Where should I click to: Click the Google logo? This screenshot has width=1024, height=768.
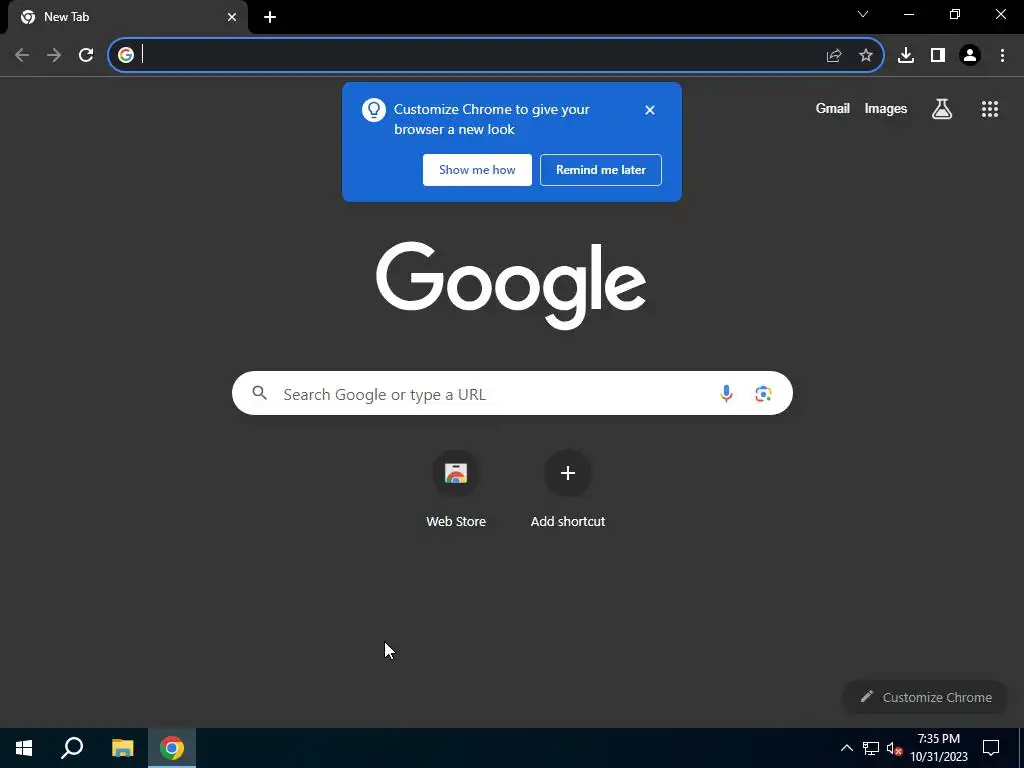(511, 285)
